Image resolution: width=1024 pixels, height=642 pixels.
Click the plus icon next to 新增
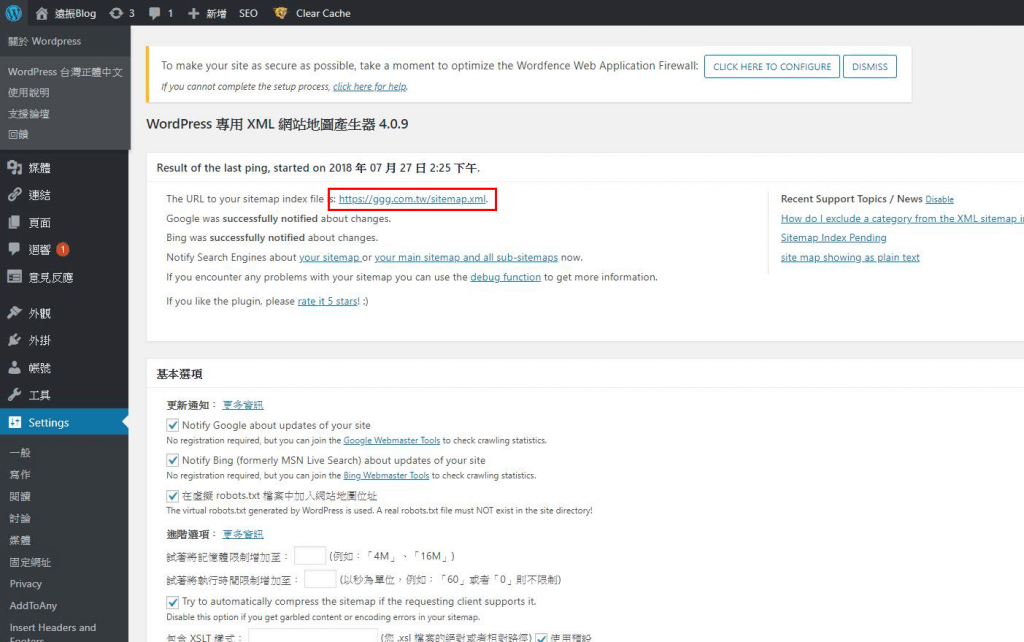coord(193,13)
